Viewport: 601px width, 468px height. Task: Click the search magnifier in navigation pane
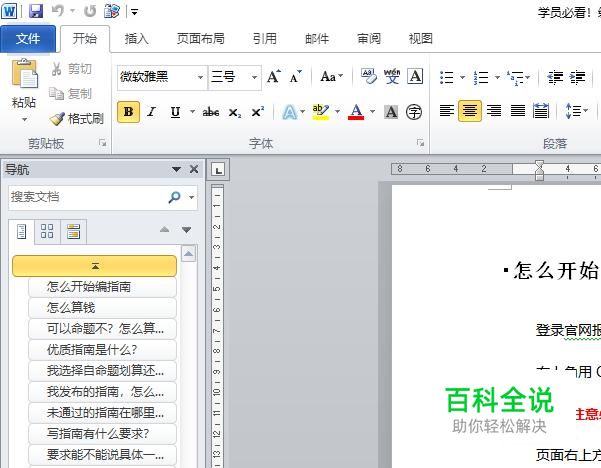click(x=174, y=197)
